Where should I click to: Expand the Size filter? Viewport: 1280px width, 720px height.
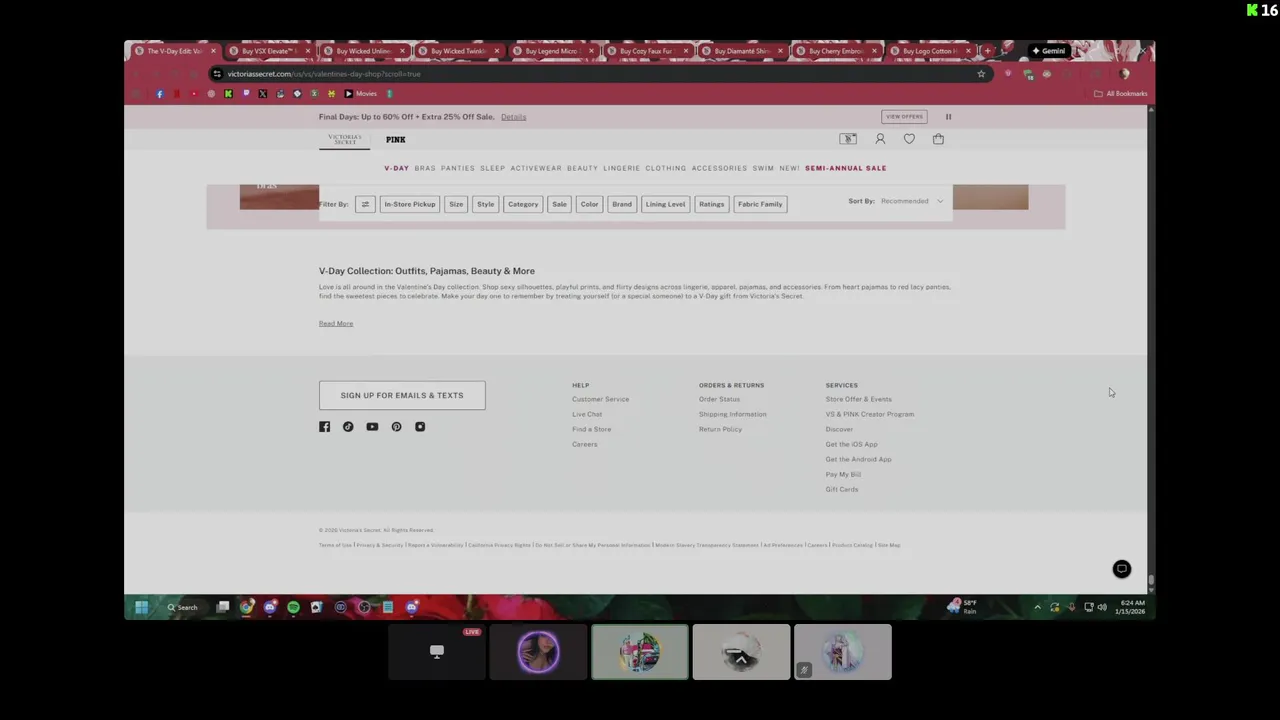(456, 204)
